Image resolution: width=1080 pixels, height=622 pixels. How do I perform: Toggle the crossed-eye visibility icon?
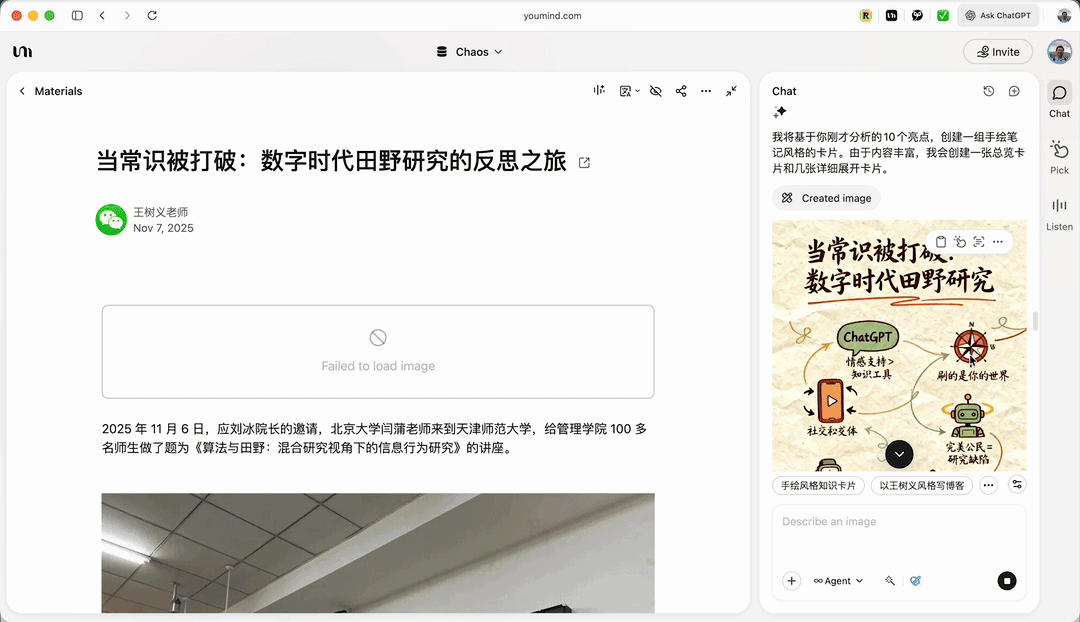coord(656,91)
